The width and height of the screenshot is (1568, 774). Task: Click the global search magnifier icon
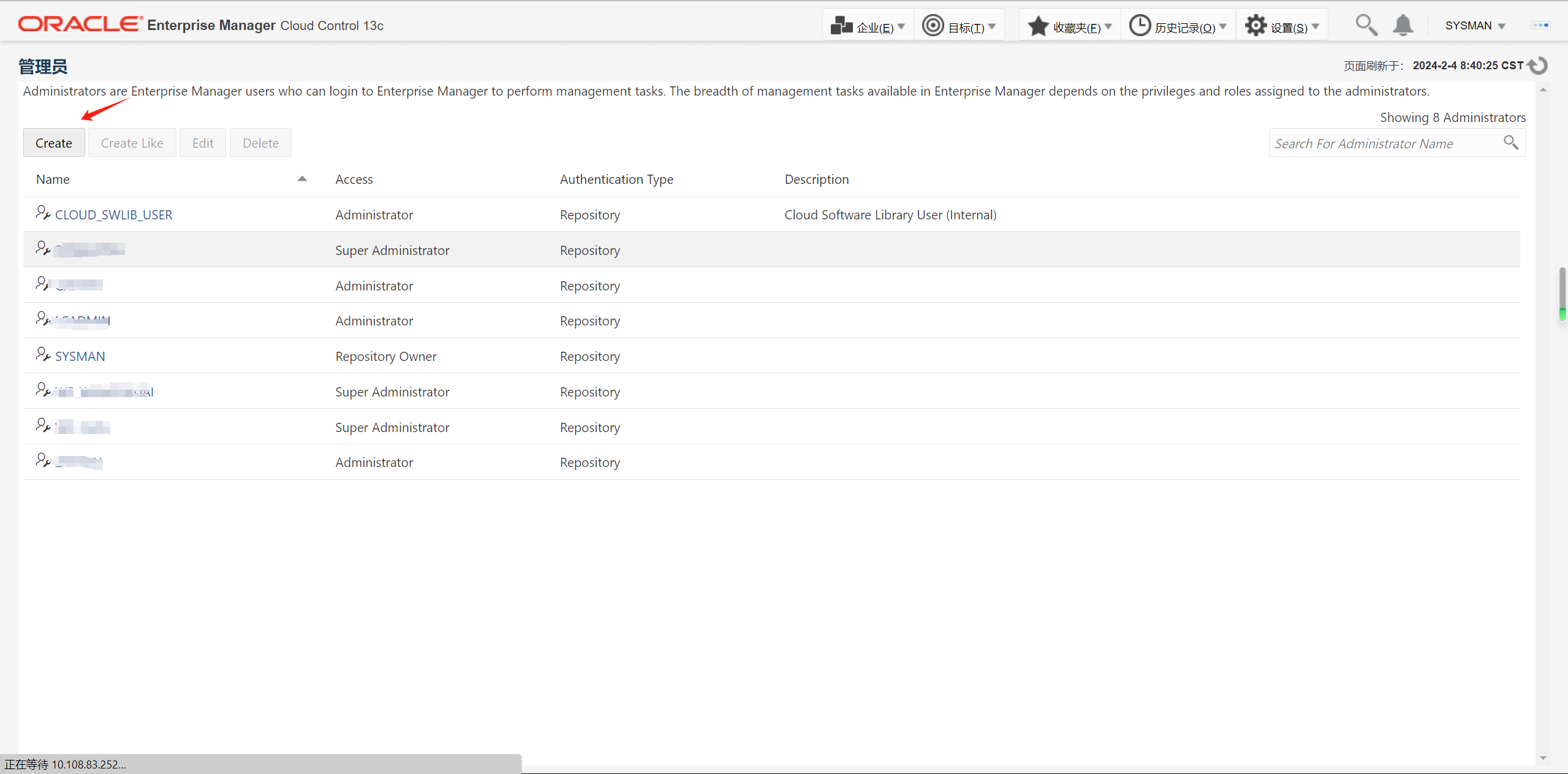pyautogui.click(x=1366, y=26)
